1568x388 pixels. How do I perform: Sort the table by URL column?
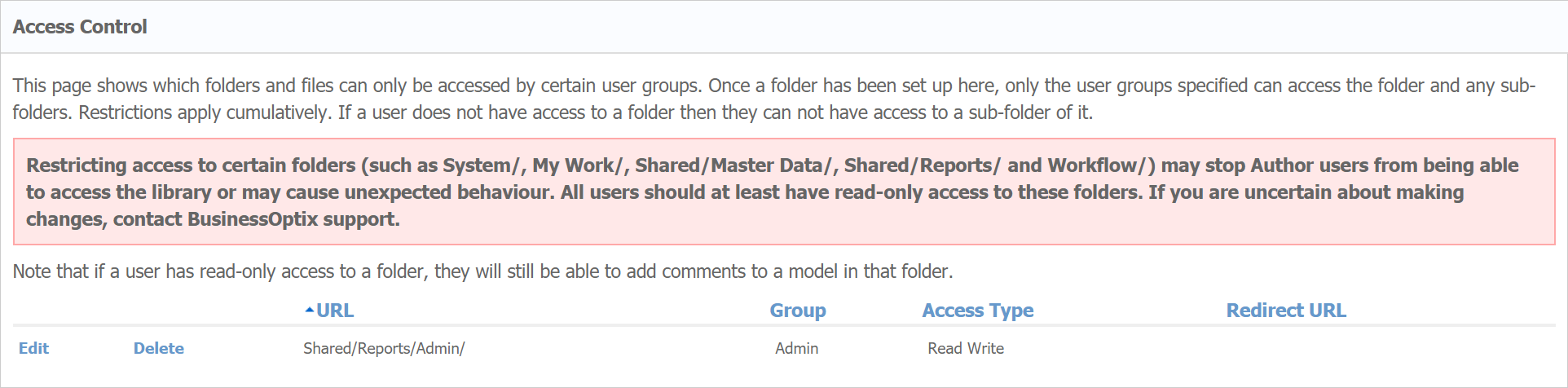[x=335, y=311]
